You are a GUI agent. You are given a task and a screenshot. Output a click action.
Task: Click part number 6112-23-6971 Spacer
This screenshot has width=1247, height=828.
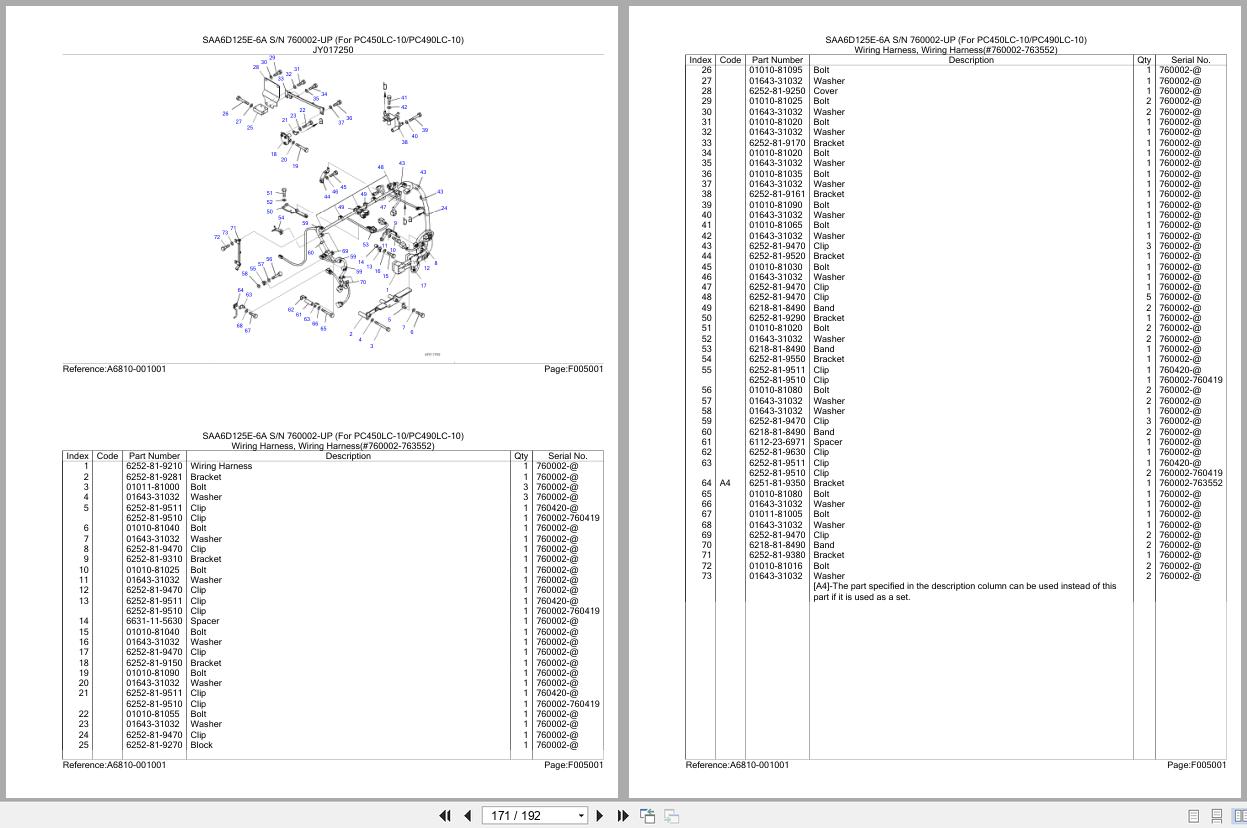[x=777, y=442]
